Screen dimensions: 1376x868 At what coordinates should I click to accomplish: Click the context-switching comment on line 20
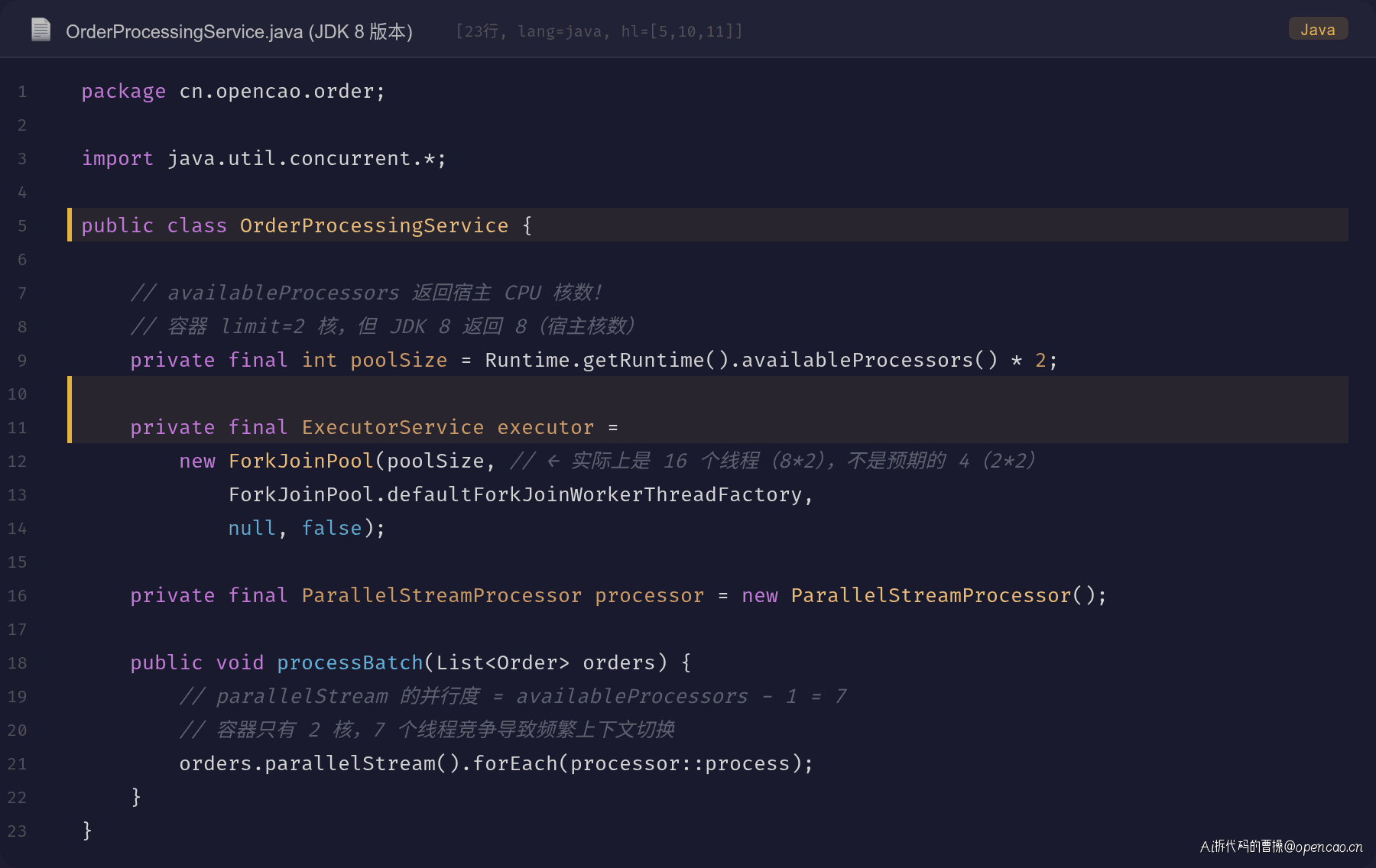pos(427,730)
